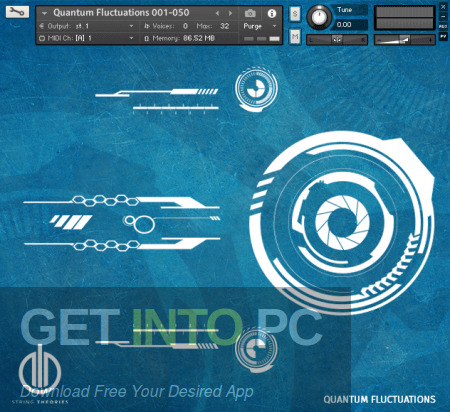The height and width of the screenshot is (412, 450).
Task: Click the Tune knob
Action: pos(319,17)
